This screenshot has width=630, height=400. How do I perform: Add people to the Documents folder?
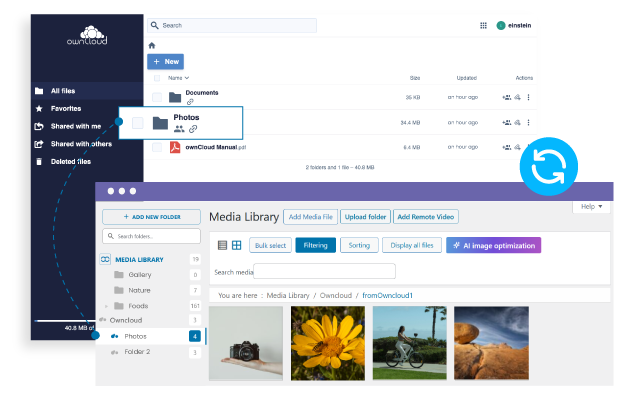[507, 97]
